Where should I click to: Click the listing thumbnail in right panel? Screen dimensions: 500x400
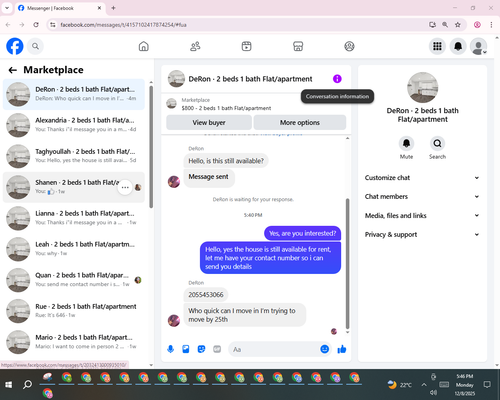pyautogui.click(x=422, y=87)
